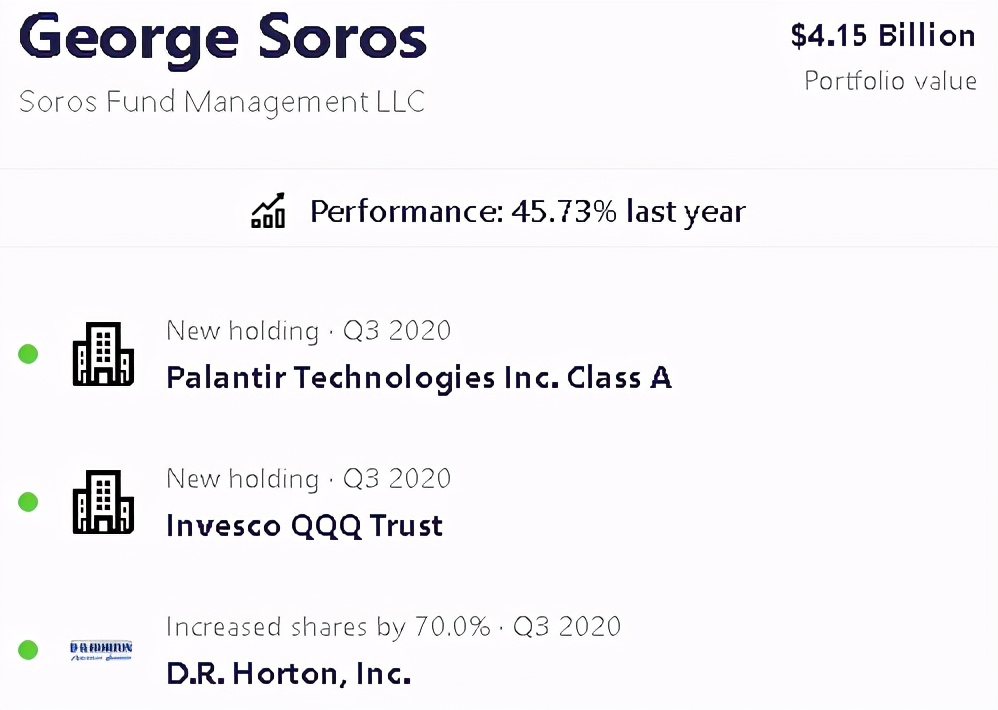Click the Q3 2020 text above D.R. Horton

[567, 627]
